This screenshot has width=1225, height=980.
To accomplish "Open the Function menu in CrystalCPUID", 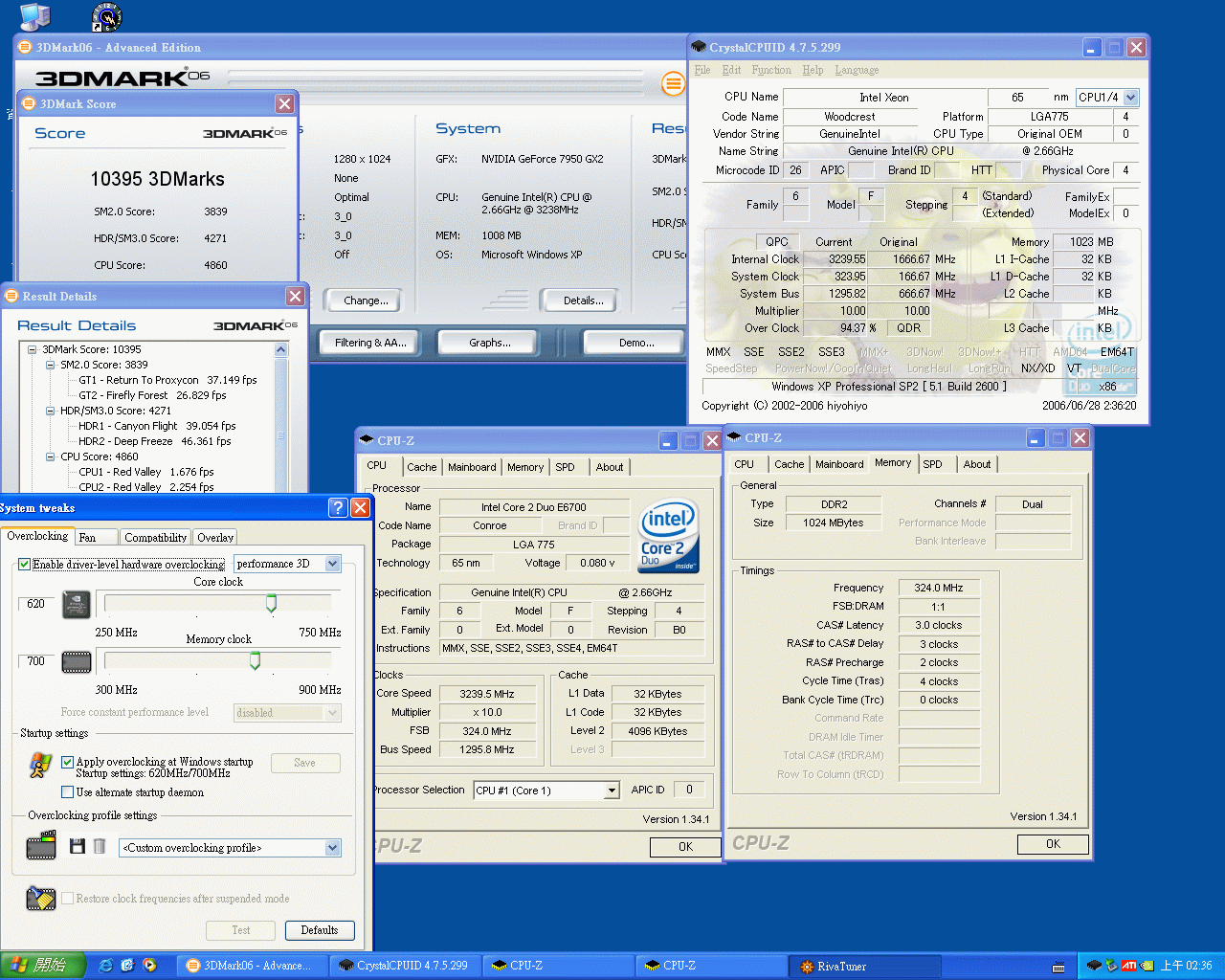I will tap(770, 70).
